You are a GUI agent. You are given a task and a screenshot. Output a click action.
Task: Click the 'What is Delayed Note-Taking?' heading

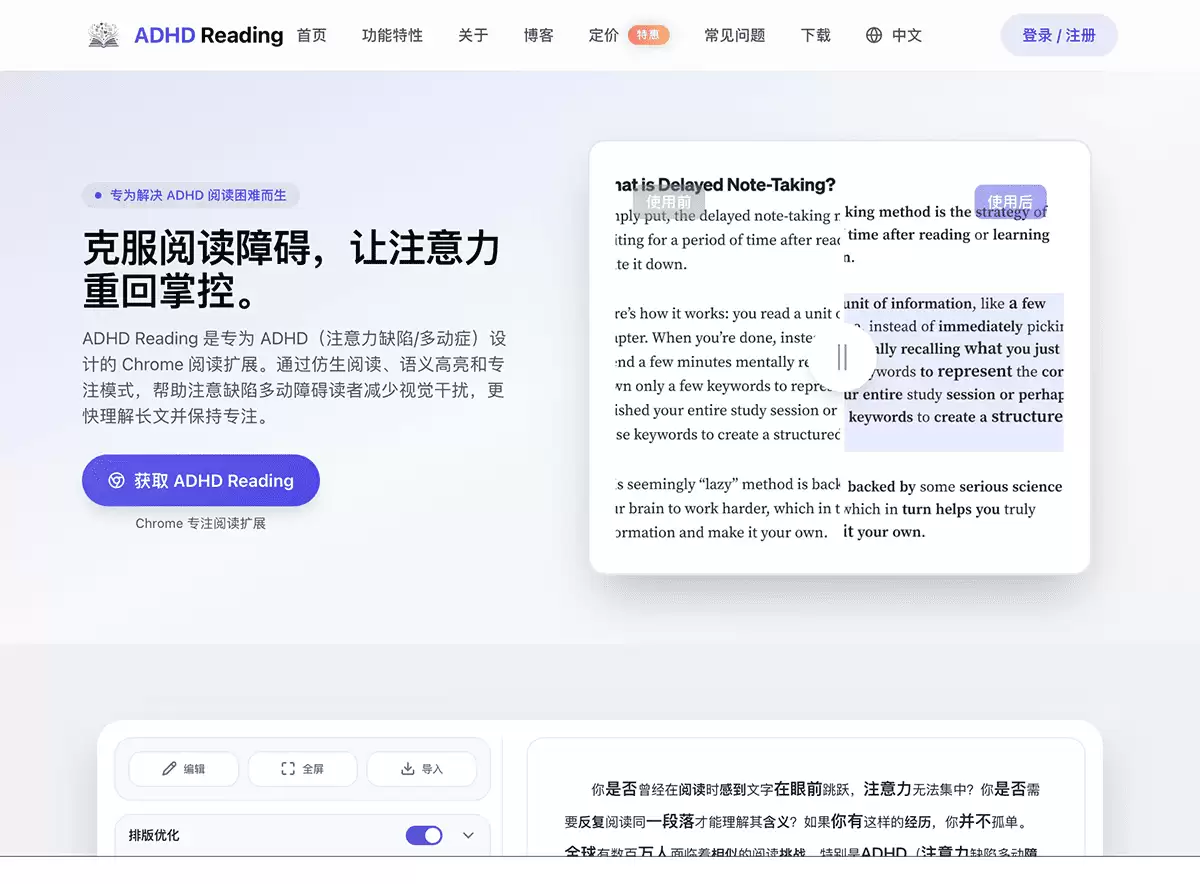pyautogui.click(x=724, y=184)
